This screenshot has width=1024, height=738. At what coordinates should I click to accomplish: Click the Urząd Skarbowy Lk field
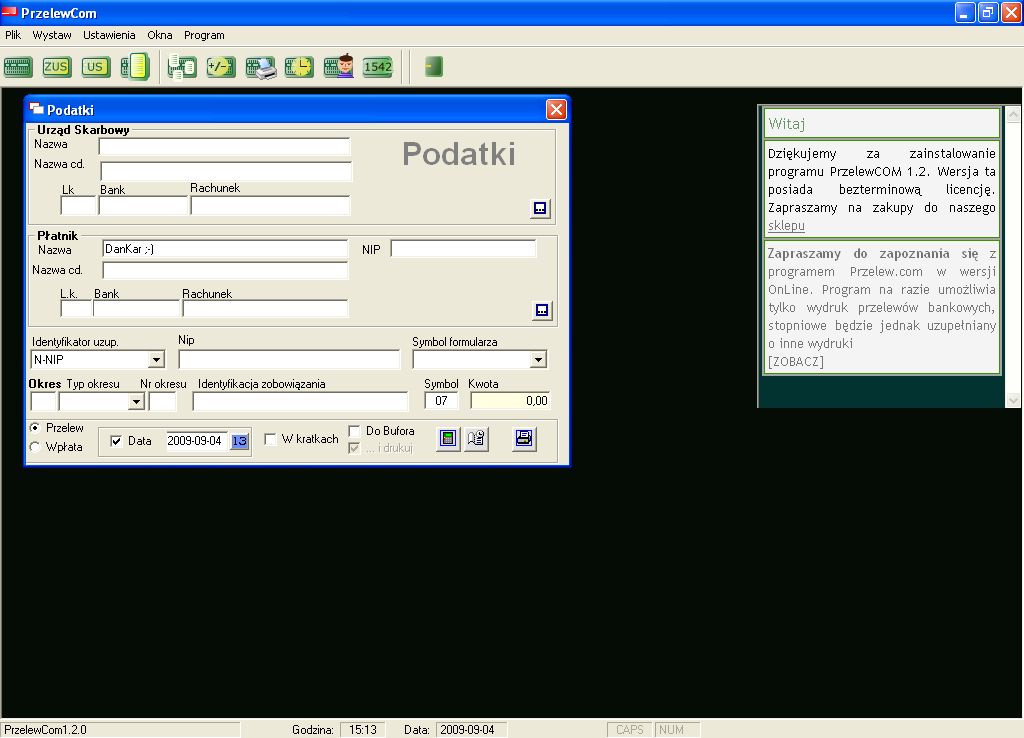[x=78, y=206]
